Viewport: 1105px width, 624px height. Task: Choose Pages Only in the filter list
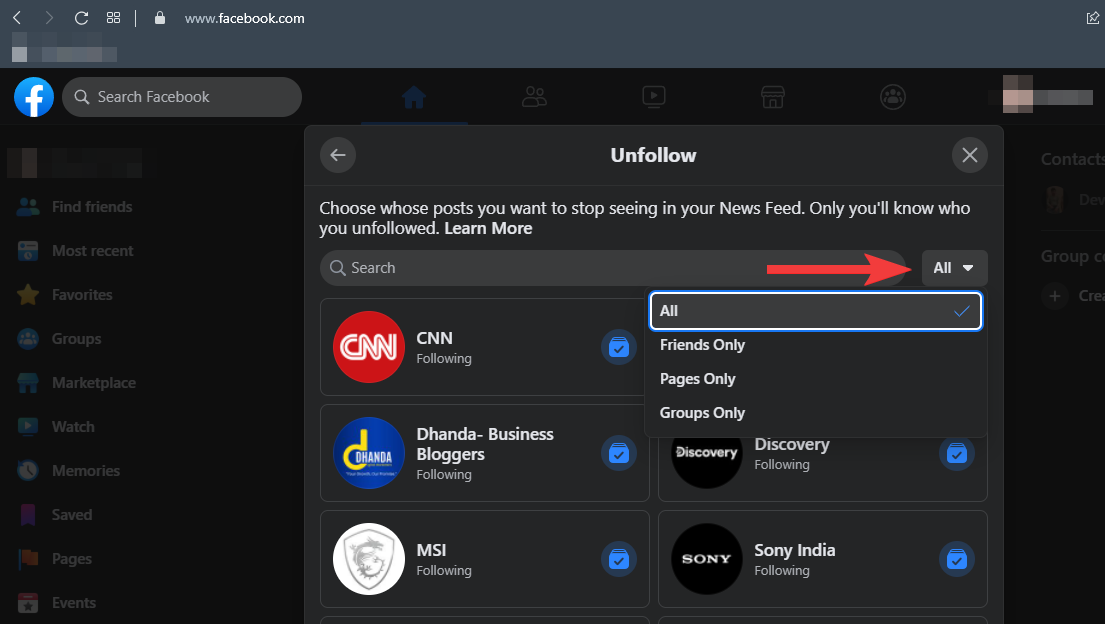pos(697,379)
